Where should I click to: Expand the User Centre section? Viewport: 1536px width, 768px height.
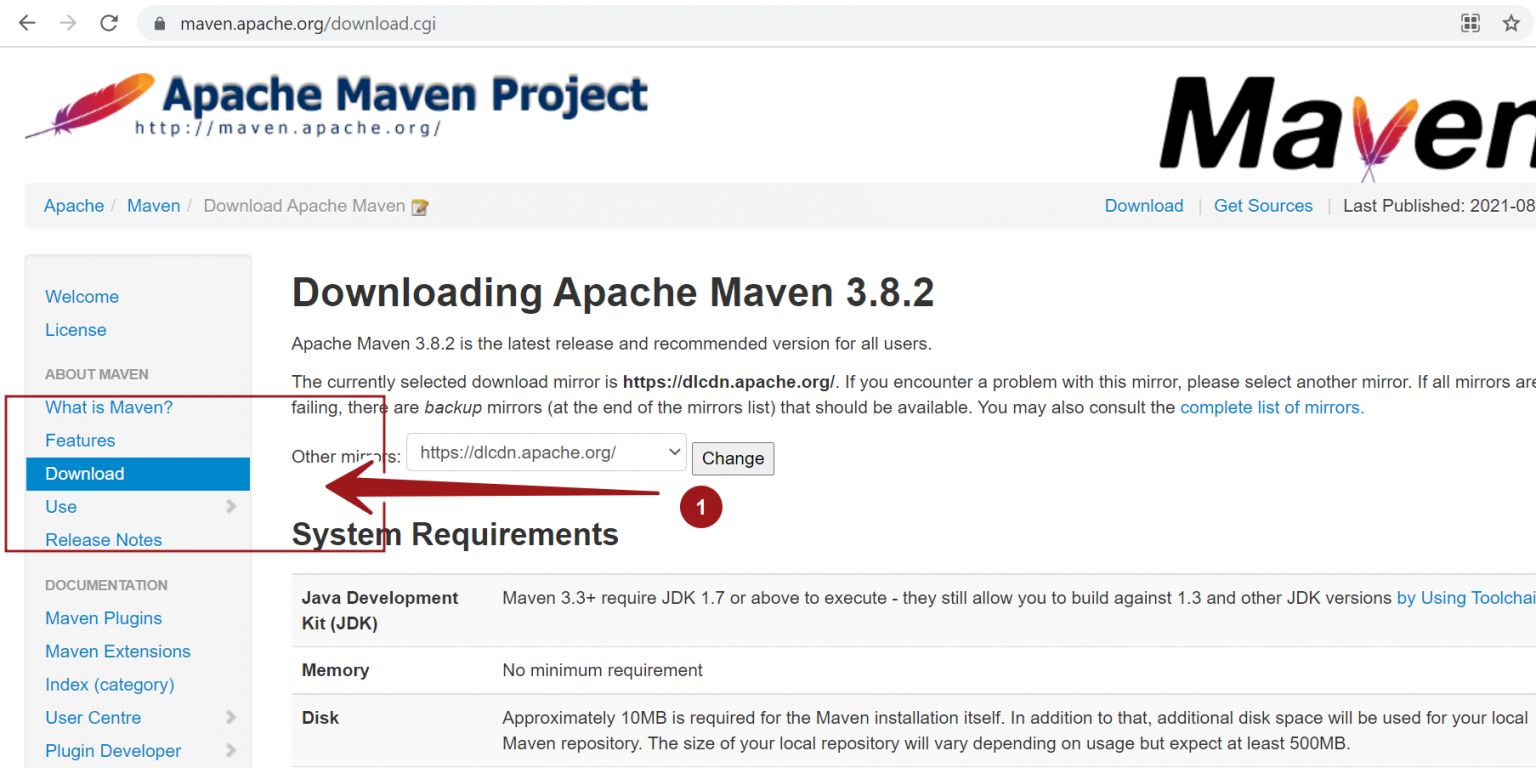pyautogui.click(x=93, y=717)
